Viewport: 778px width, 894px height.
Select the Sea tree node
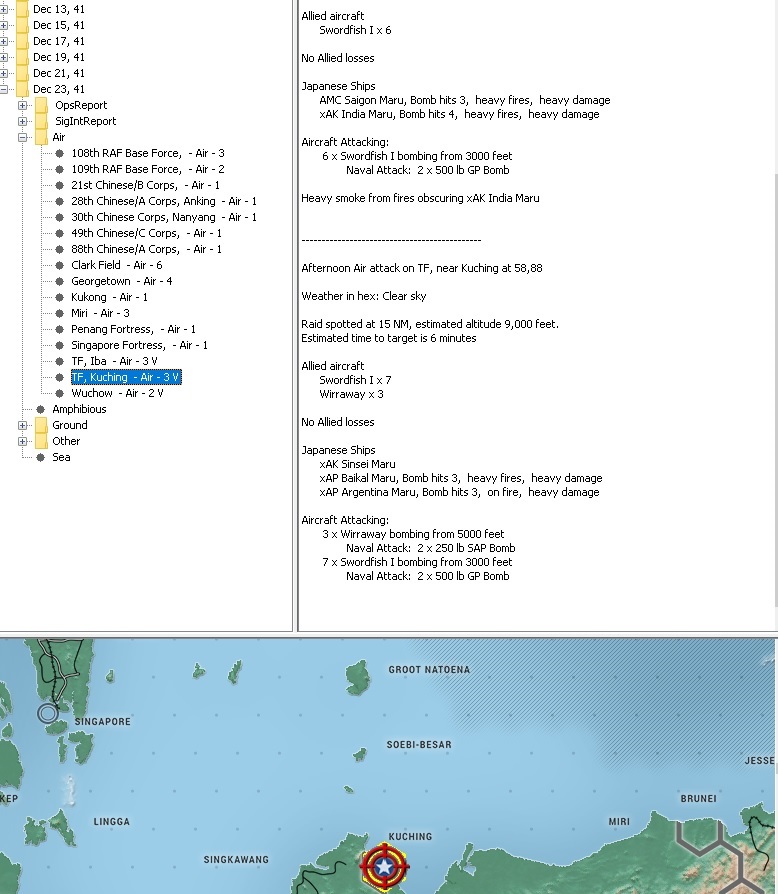pyautogui.click(x=61, y=457)
